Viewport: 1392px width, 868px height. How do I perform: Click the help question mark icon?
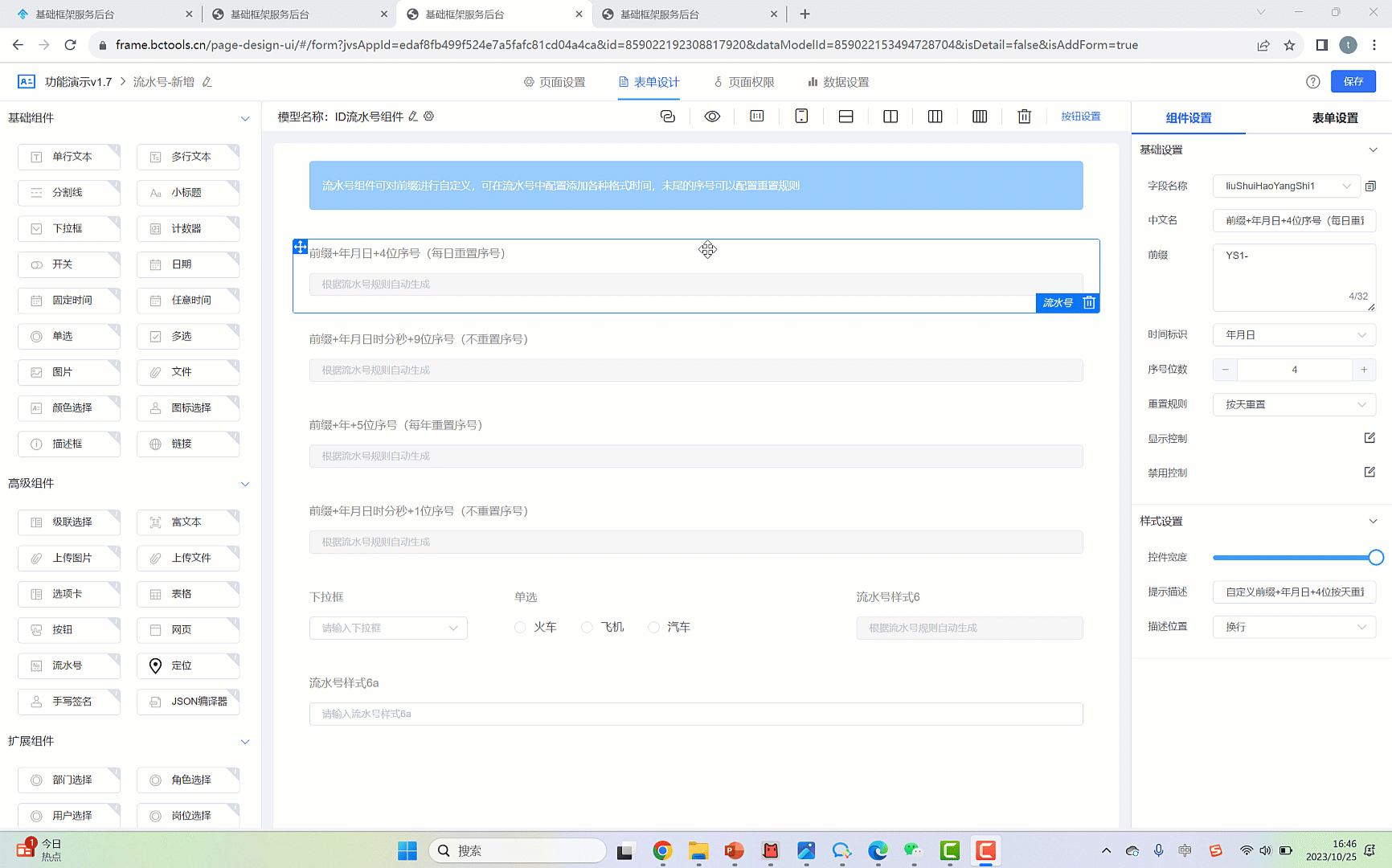tap(1313, 82)
